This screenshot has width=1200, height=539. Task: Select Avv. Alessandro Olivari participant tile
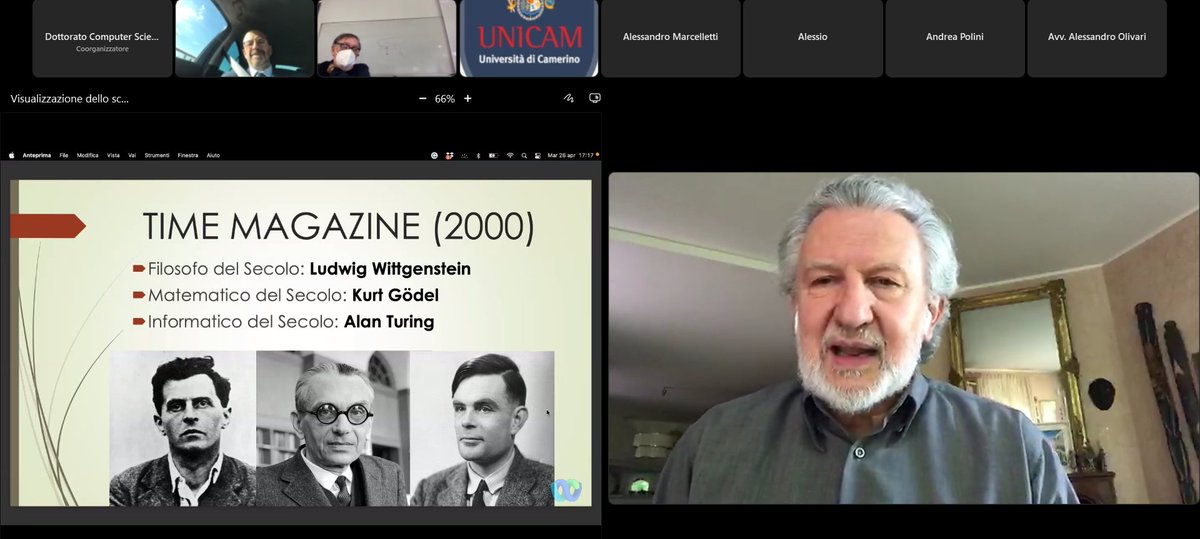point(1097,39)
